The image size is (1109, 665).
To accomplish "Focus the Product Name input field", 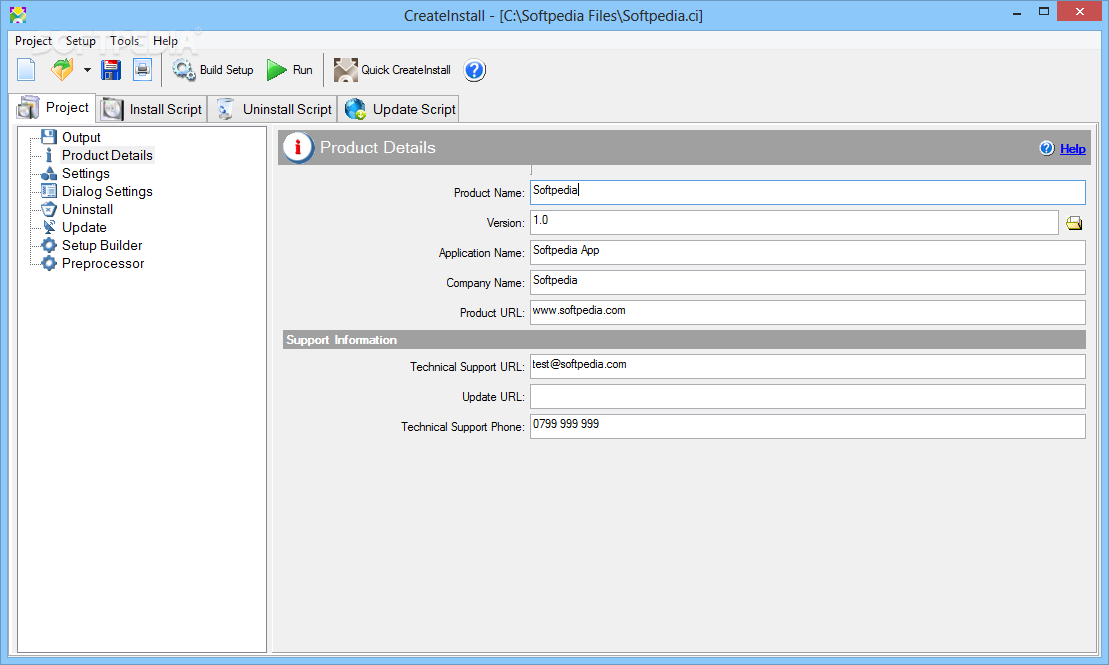I will (808, 192).
